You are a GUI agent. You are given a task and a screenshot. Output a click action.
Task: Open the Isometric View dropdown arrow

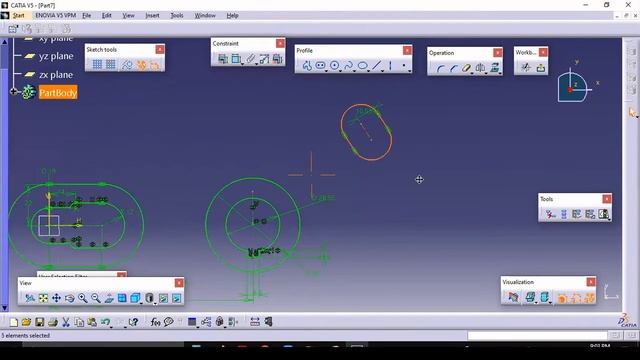point(141,304)
